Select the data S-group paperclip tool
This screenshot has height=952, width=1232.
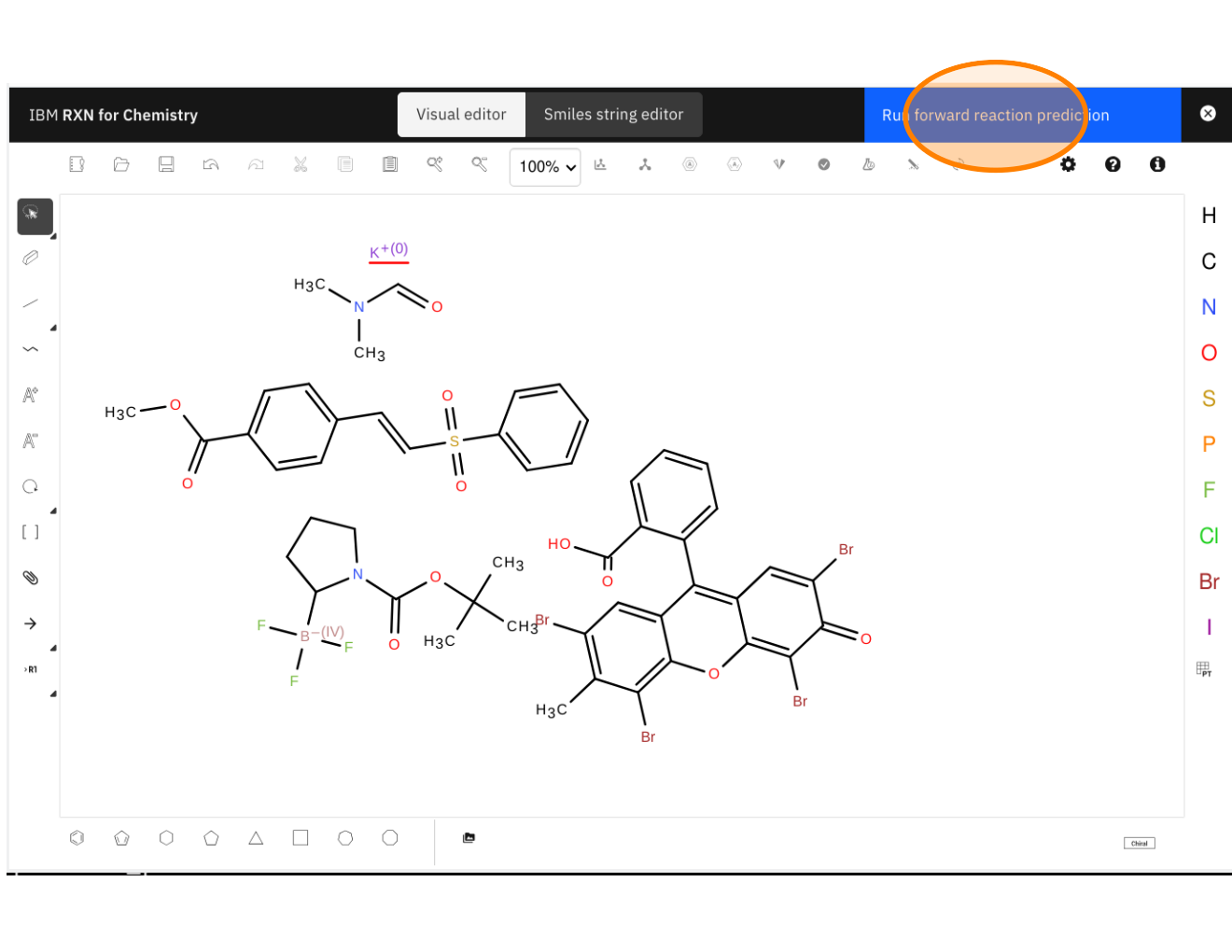point(31,578)
